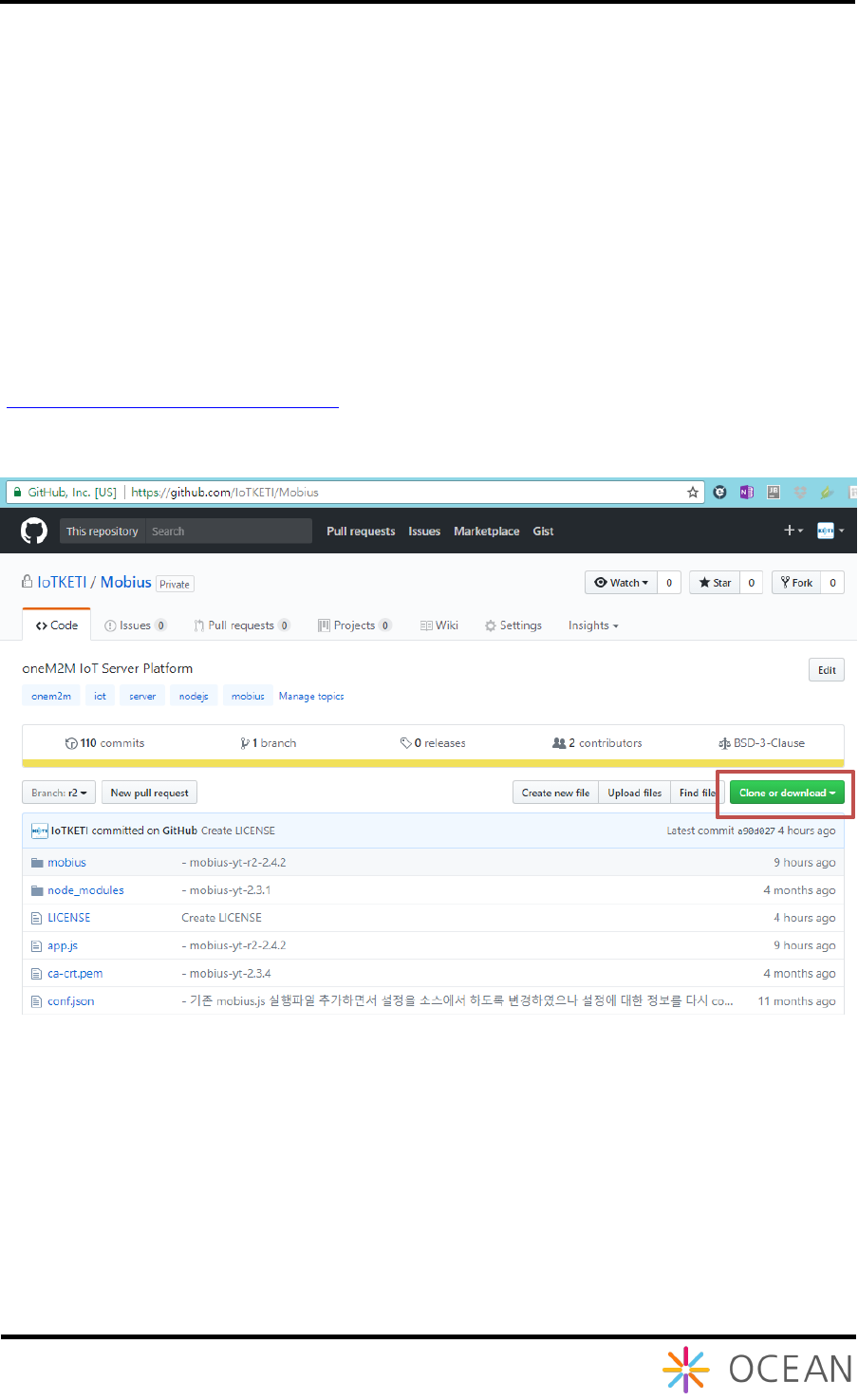Expand the Insights dropdown tab
858x1400 pixels.
click(593, 625)
